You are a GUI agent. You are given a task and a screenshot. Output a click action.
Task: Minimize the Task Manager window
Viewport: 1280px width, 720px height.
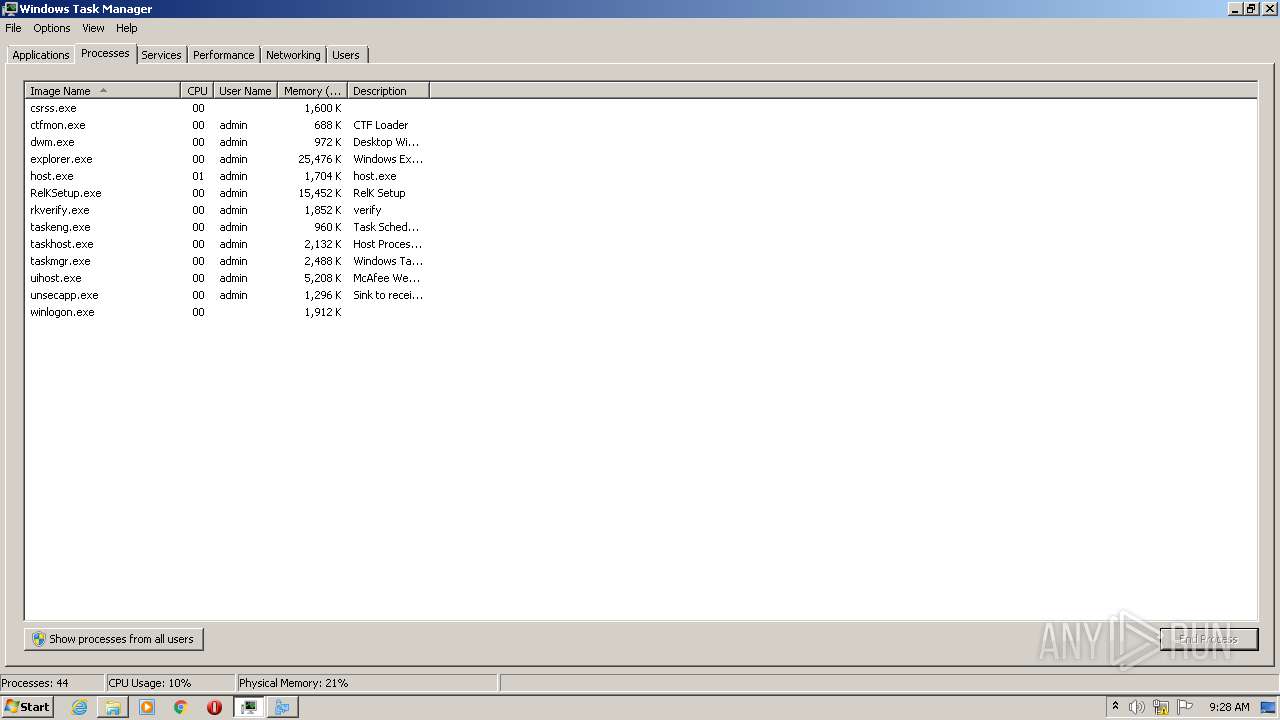coord(1235,8)
